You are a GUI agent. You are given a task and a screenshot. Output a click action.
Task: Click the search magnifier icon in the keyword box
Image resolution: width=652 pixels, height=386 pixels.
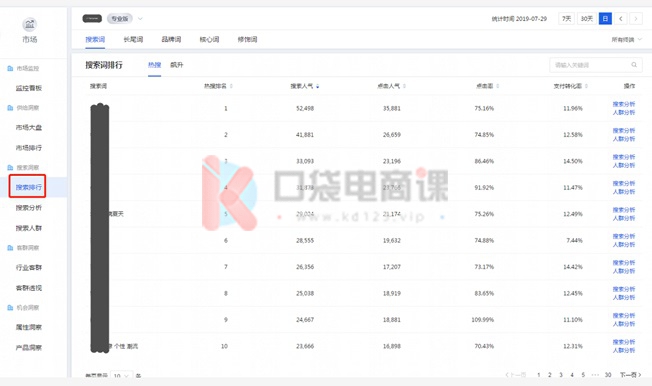tap(634, 65)
